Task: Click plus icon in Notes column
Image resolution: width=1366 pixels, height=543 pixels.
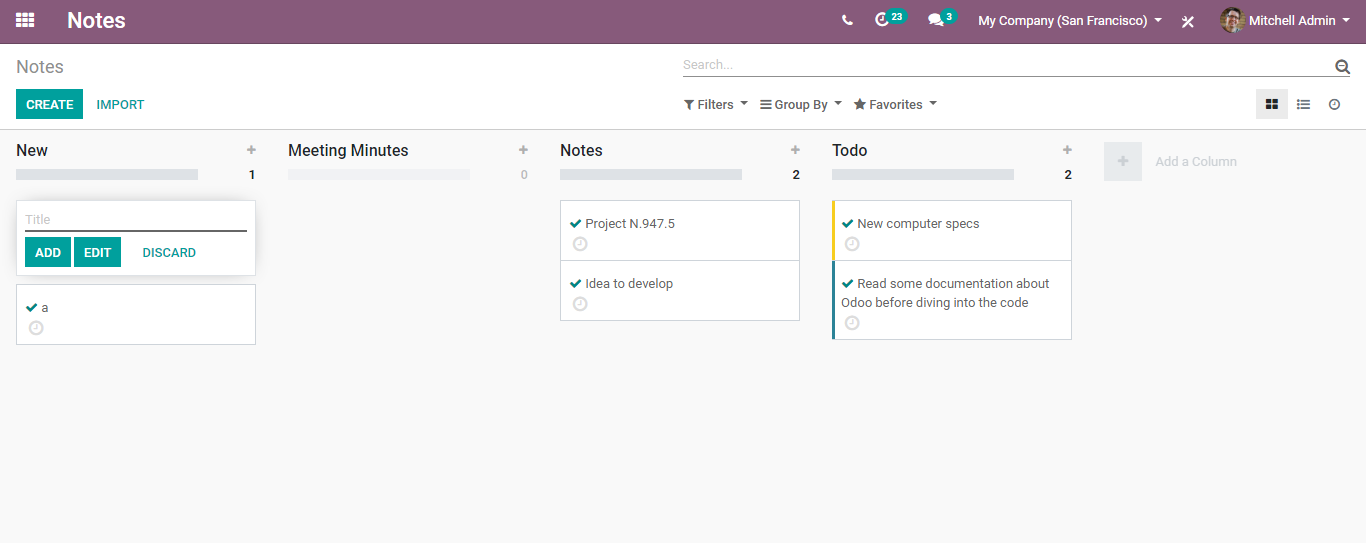Action: [795, 150]
